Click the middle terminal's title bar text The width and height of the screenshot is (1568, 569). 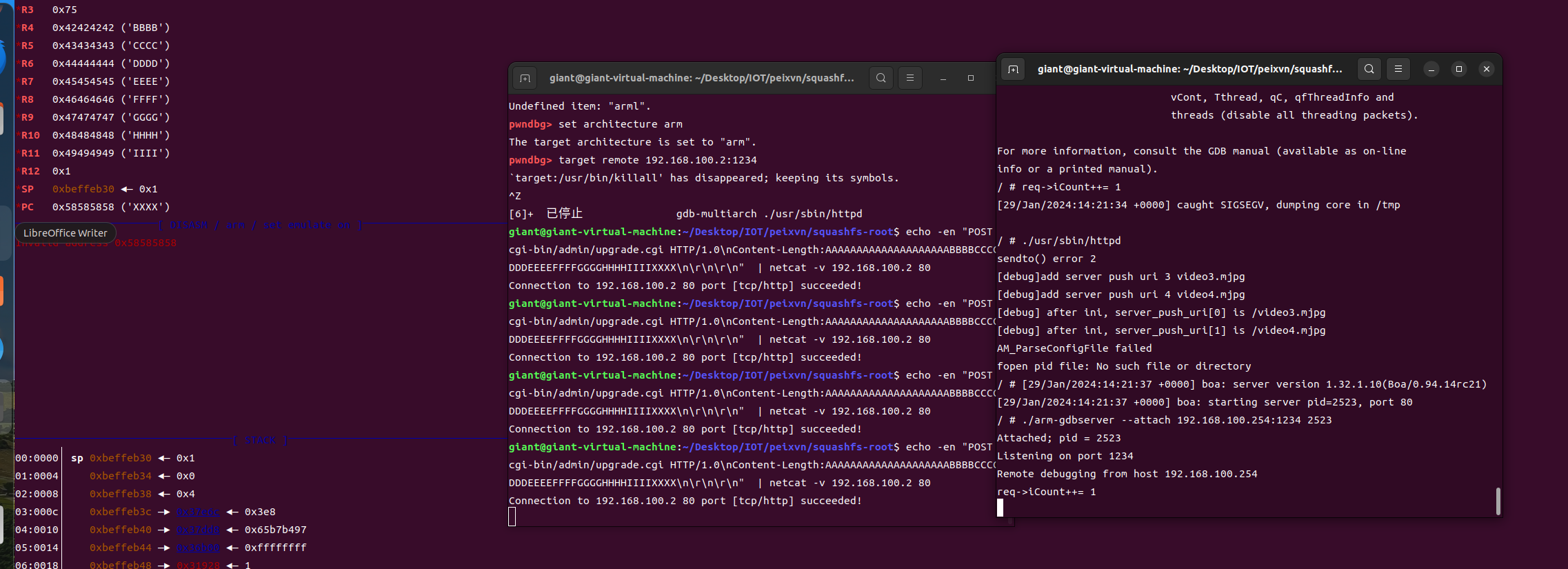pyautogui.click(x=702, y=78)
